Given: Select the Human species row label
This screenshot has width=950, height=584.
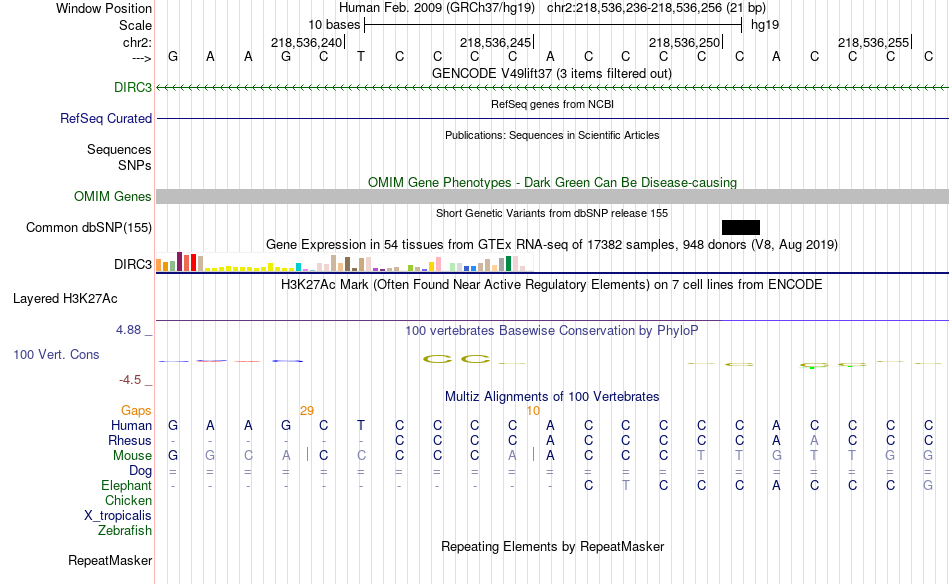Looking at the screenshot, I should 131,425.
